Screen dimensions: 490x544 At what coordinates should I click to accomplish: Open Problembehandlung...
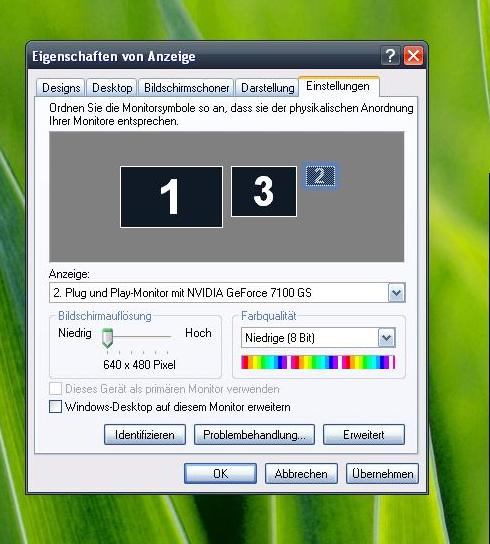254,434
